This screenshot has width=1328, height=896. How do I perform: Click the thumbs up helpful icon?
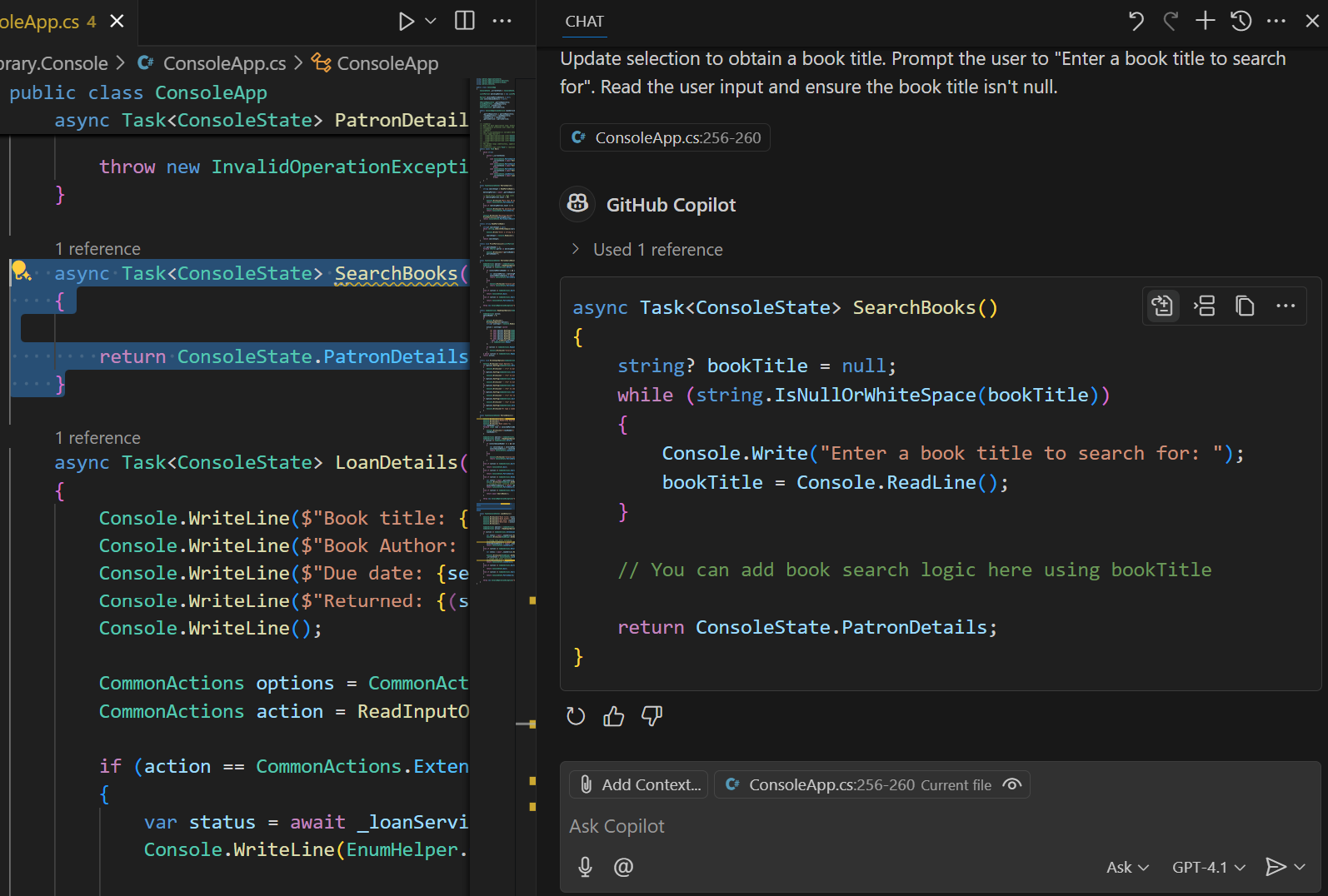[614, 716]
